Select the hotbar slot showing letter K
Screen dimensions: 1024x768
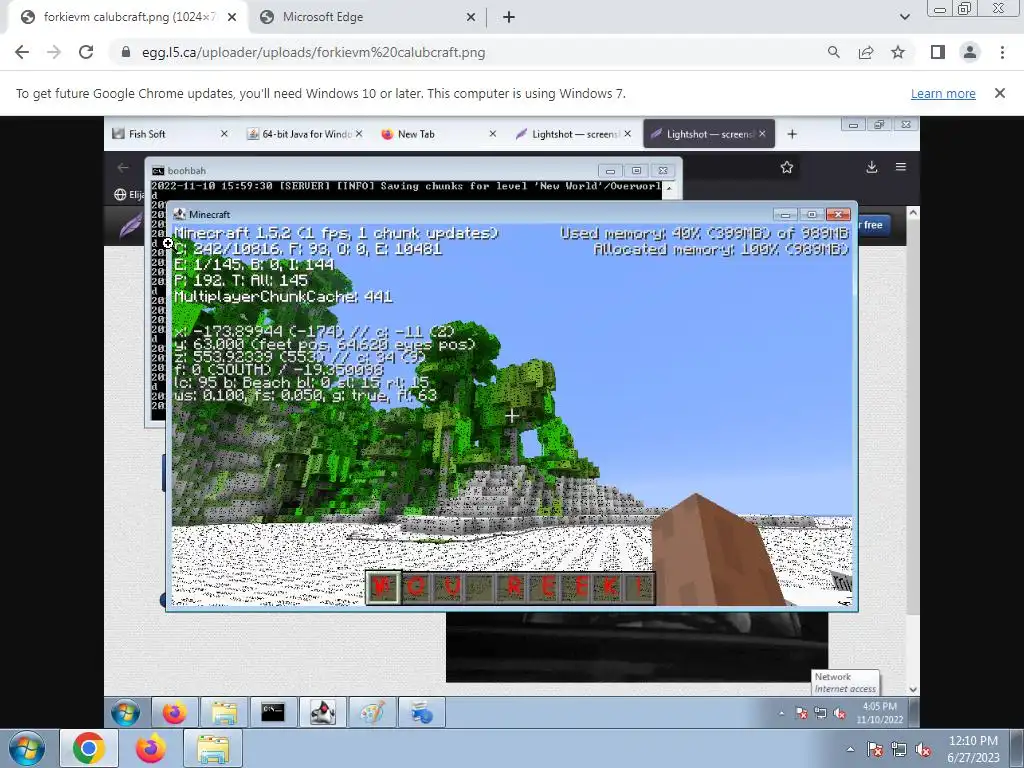tap(609, 588)
